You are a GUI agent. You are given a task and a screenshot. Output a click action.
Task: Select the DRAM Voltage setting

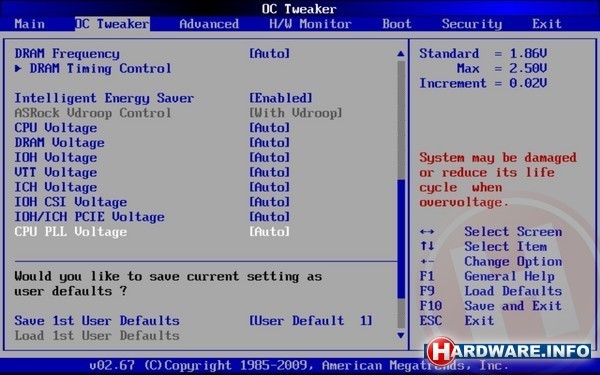59,143
